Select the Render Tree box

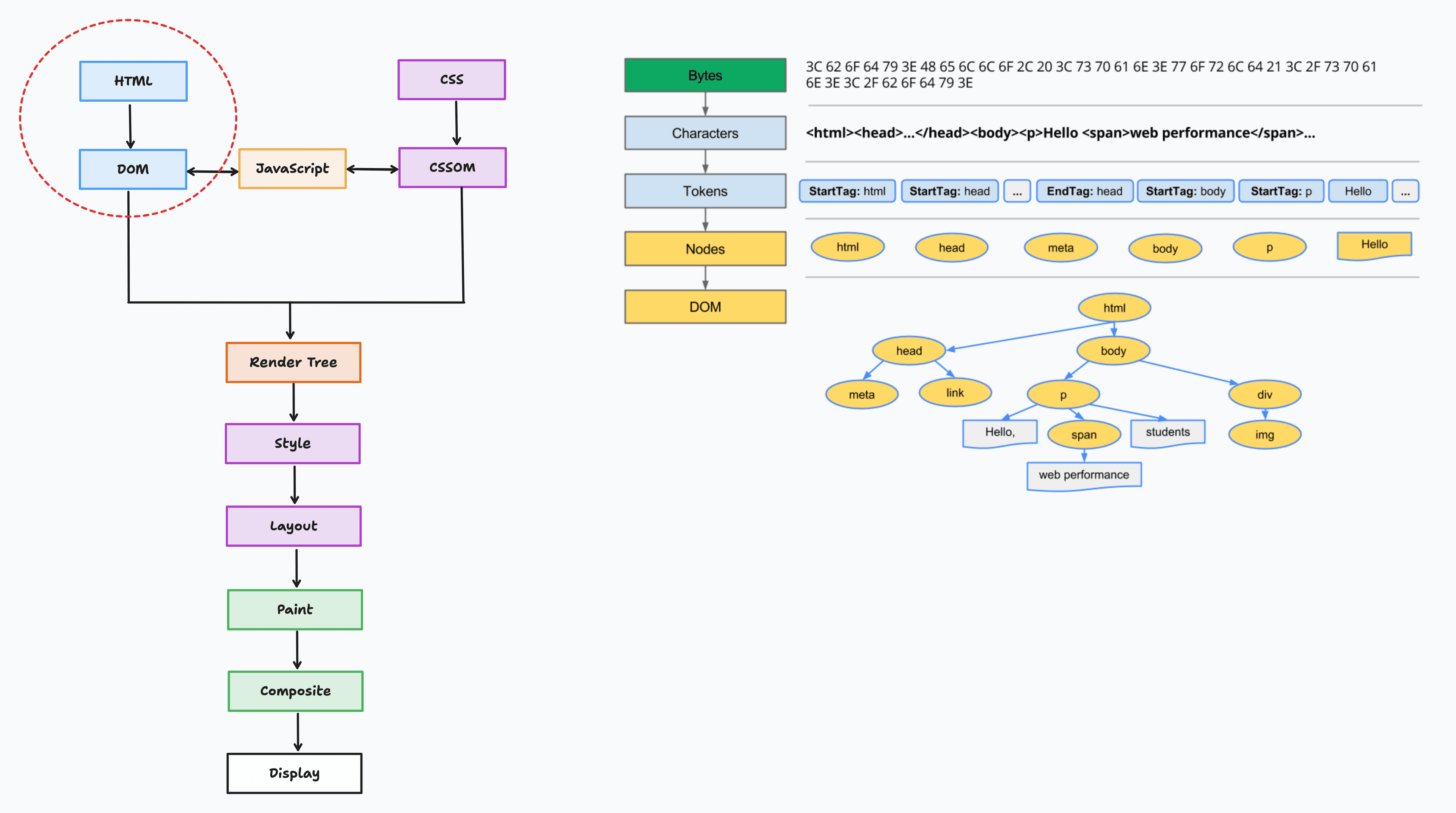(x=293, y=362)
